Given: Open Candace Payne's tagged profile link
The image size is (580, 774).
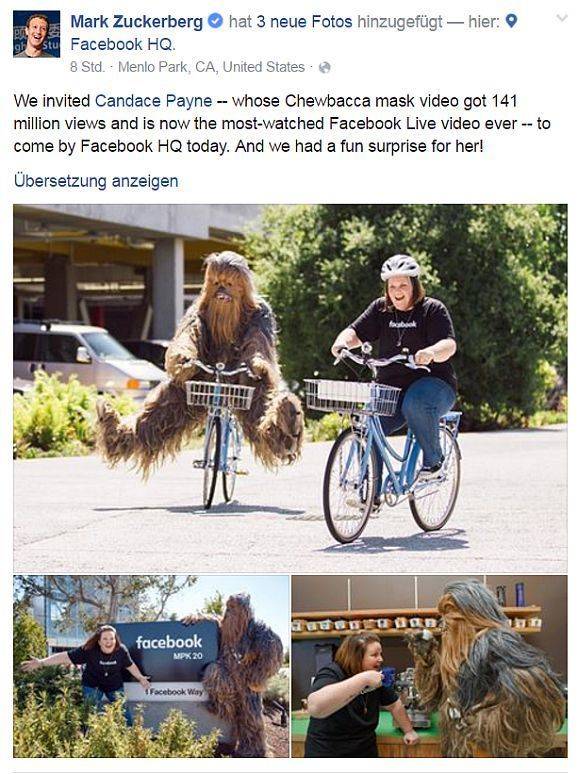Looking at the screenshot, I should click(154, 101).
